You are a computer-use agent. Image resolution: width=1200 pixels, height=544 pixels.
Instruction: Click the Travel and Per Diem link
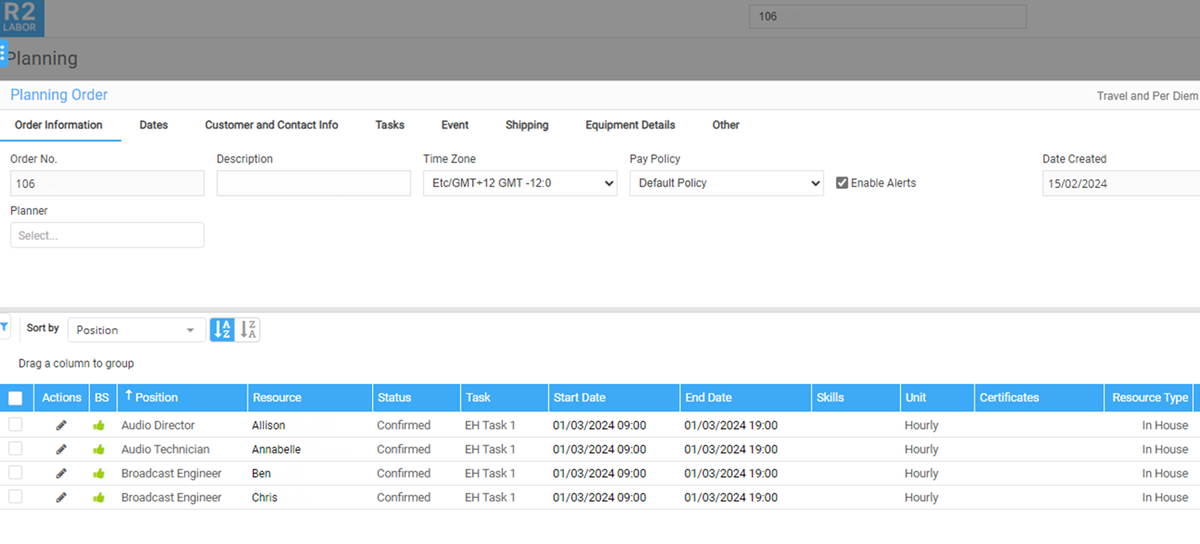(x=1146, y=96)
